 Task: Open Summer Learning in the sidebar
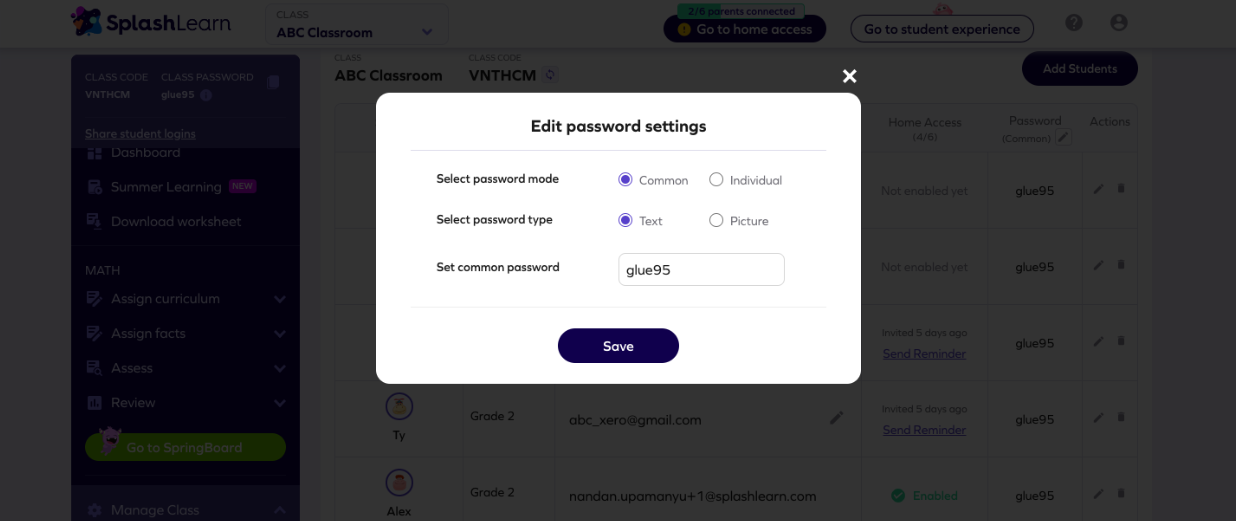tap(166, 187)
